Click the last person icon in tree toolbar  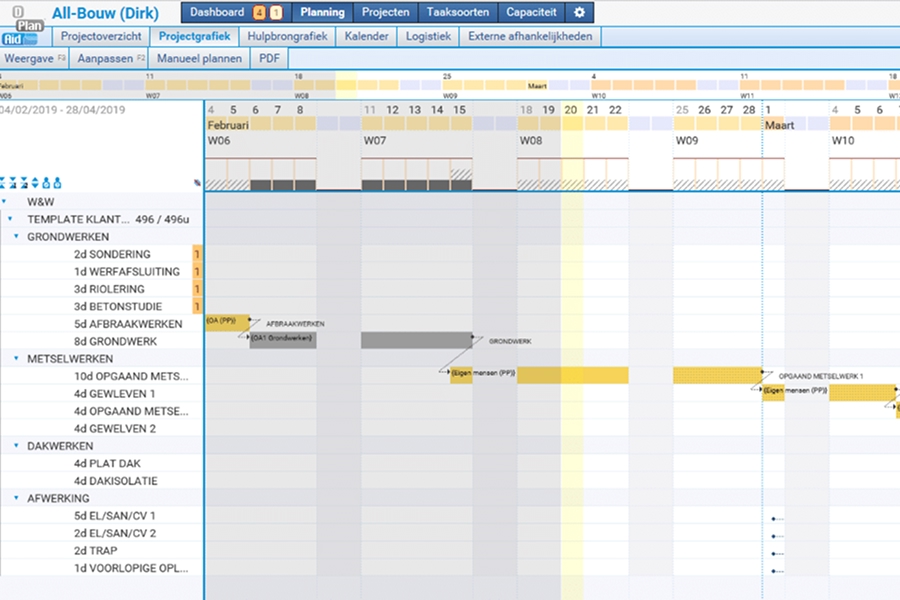coord(58,183)
